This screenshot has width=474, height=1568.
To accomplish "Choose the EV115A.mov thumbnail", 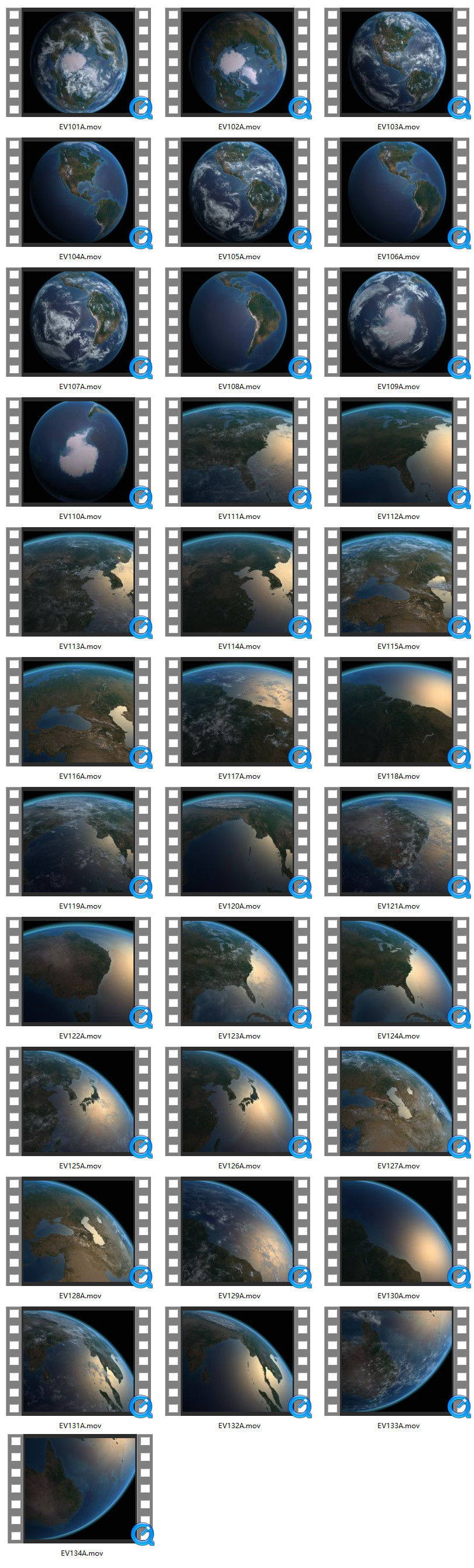I will tap(397, 582).
